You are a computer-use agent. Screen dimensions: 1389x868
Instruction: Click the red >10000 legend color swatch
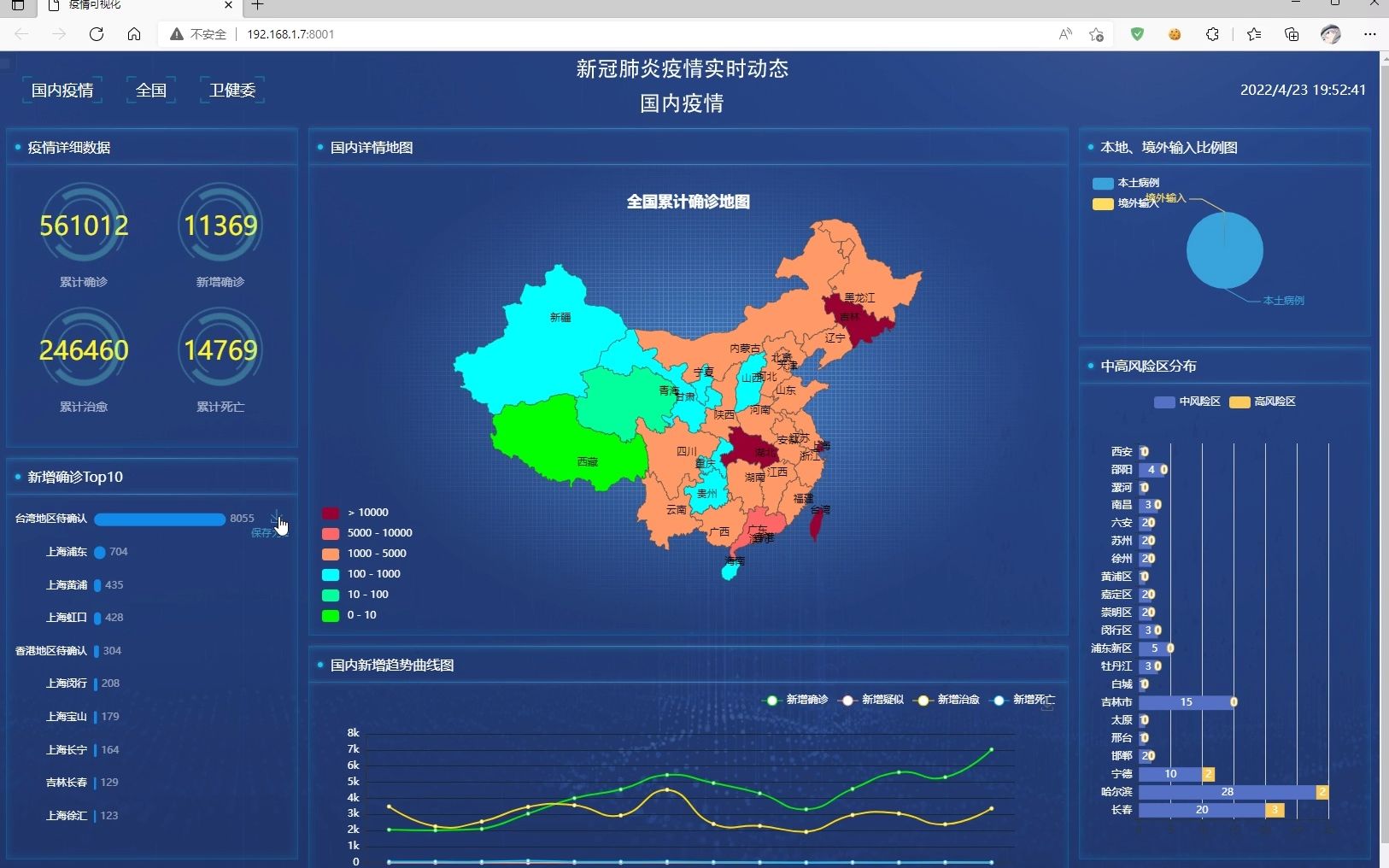click(x=329, y=513)
